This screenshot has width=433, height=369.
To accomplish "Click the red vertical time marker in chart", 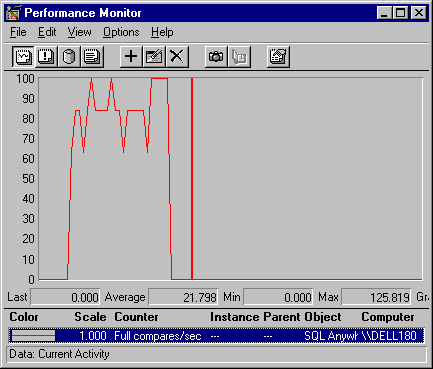I will [192, 179].
